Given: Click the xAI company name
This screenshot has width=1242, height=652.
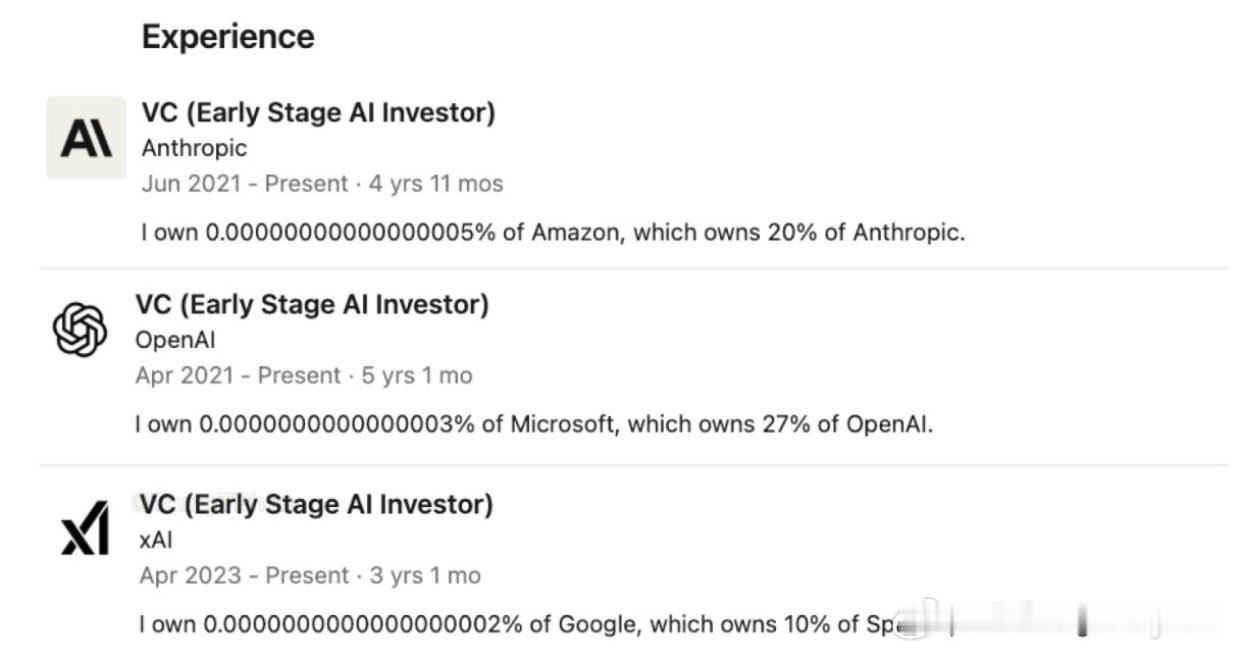Looking at the screenshot, I should 156,540.
